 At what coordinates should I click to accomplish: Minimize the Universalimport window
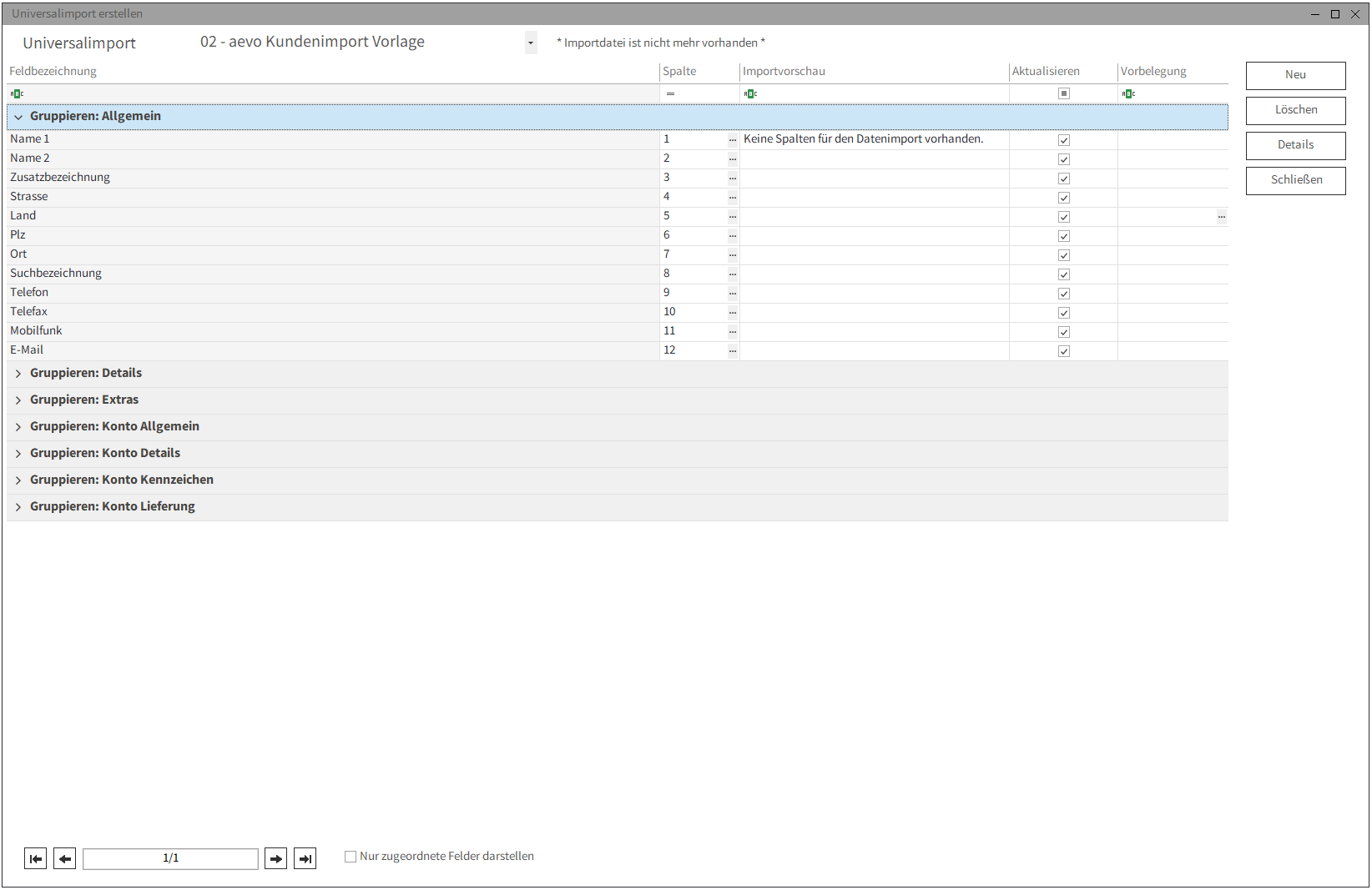click(x=1315, y=13)
